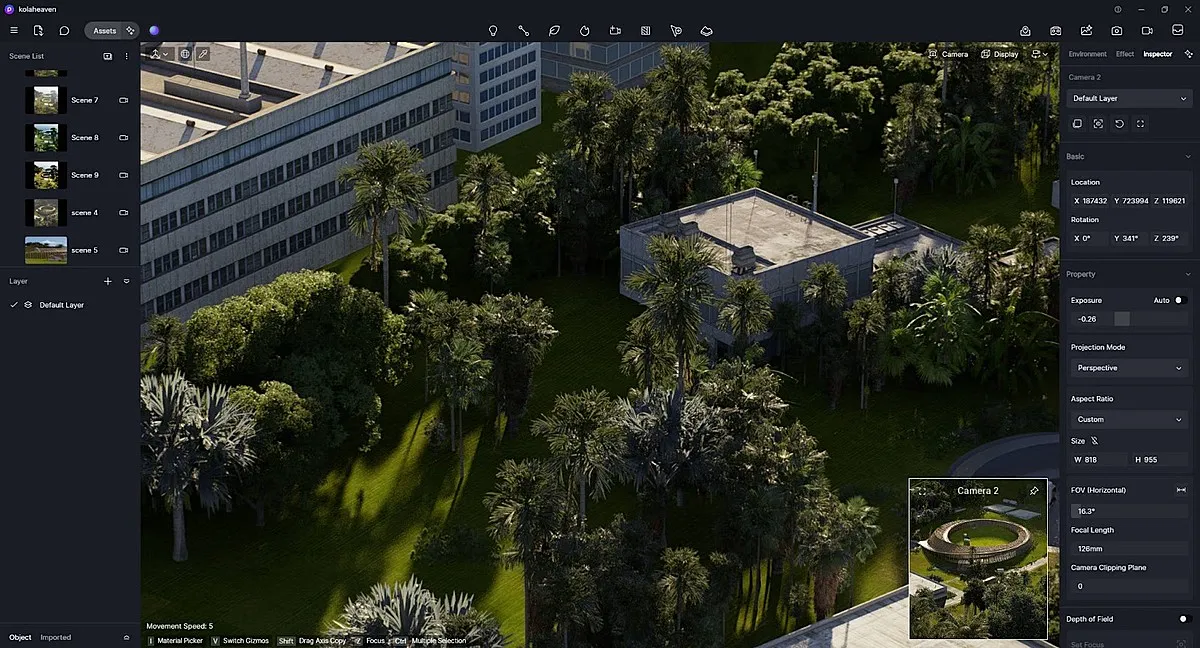1200x648 pixels.
Task: Switch to the Imported tab
Action: [55, 637]
